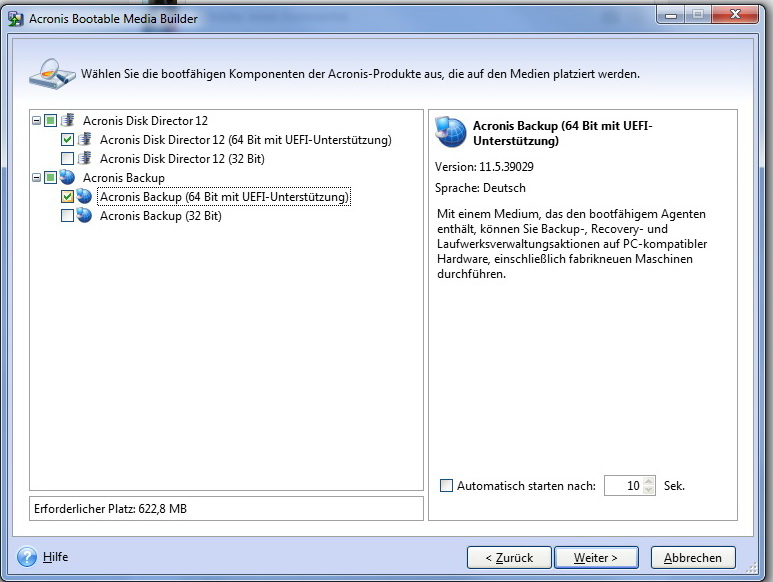Click the Disk Director 12 64 Bit icon
Screen dimensions: 773x582
point(84,139)
